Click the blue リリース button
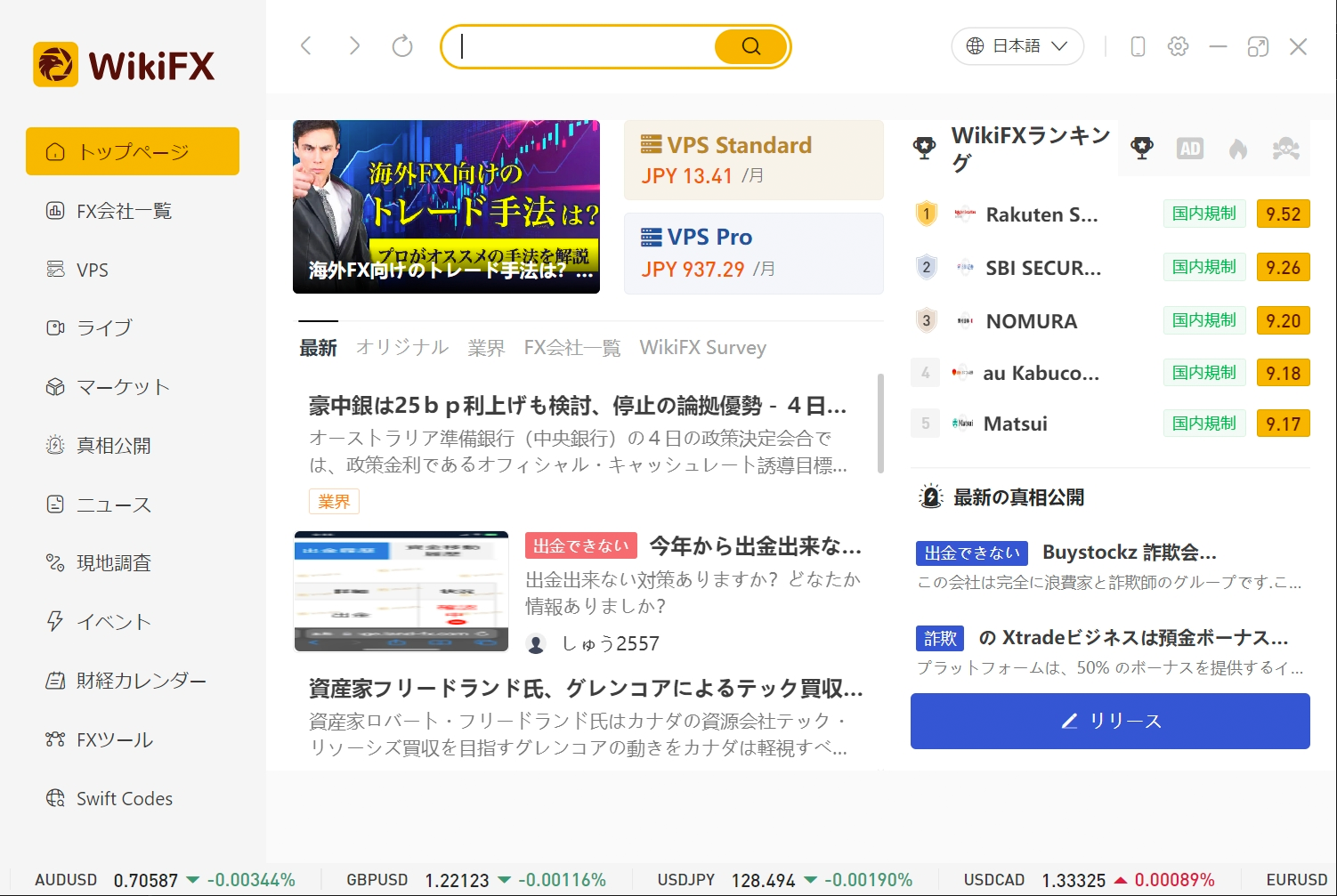 [1110, 721]
